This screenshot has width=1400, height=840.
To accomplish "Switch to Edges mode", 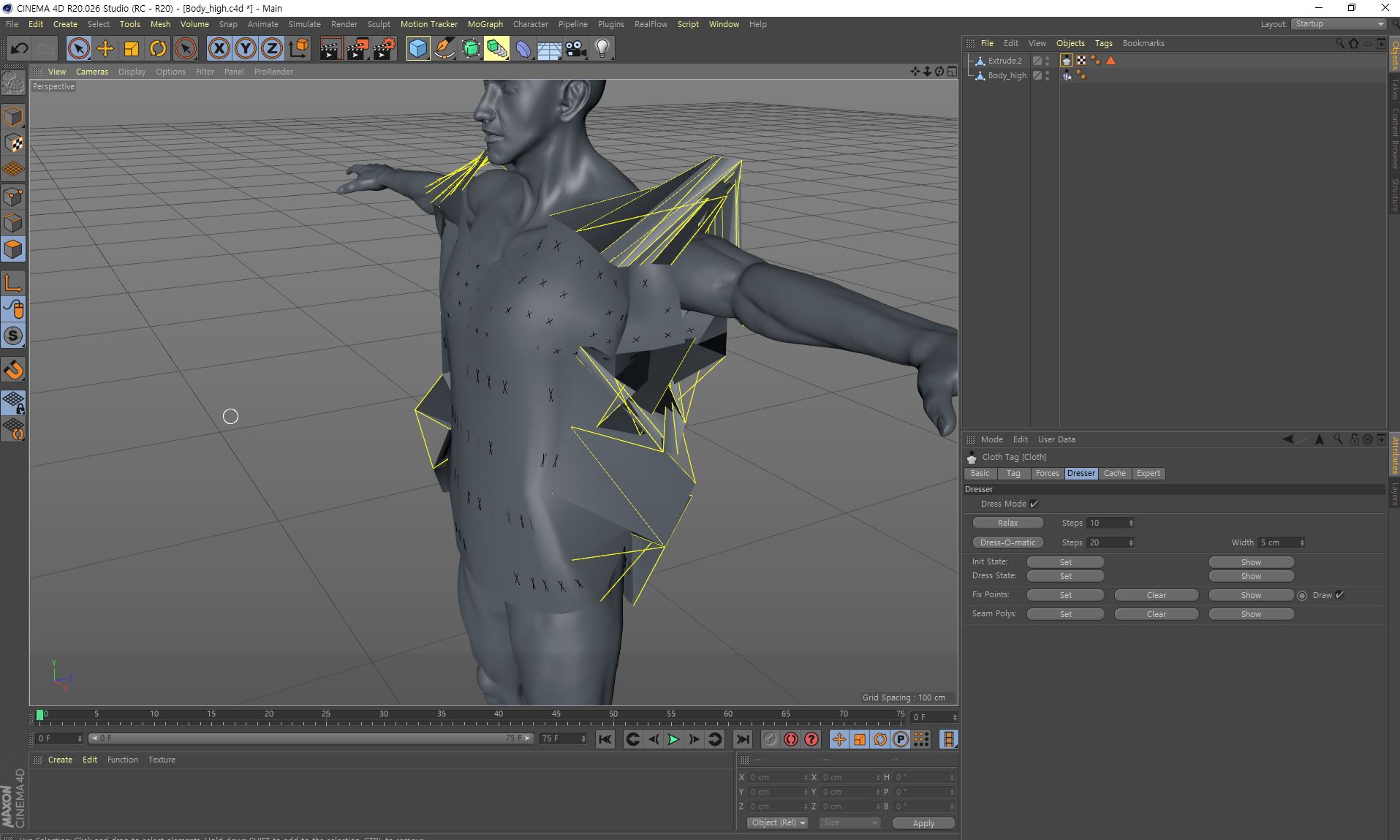I will (x=13, y=223).
